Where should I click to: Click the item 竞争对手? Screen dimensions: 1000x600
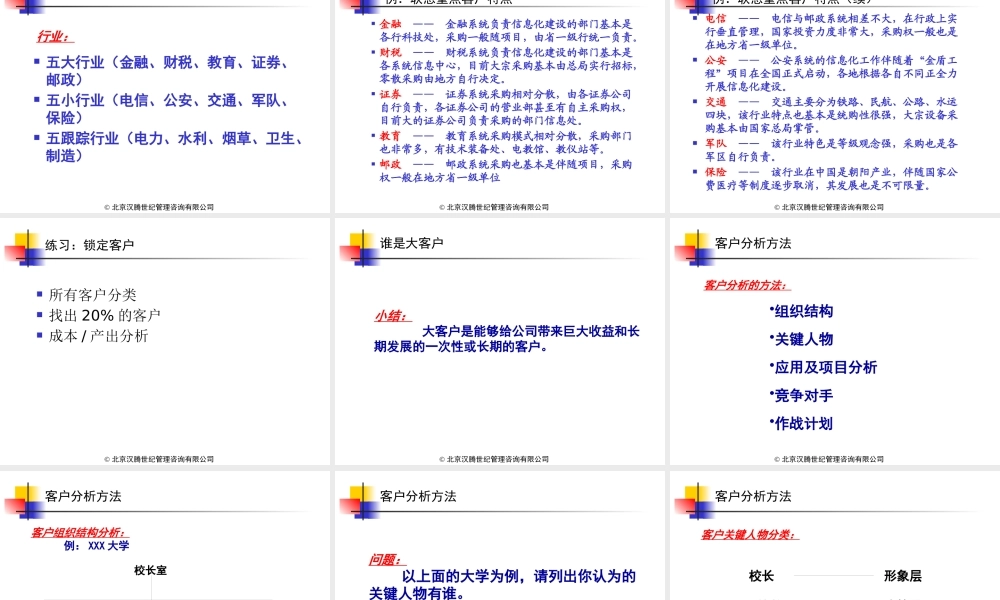point(803,395)
